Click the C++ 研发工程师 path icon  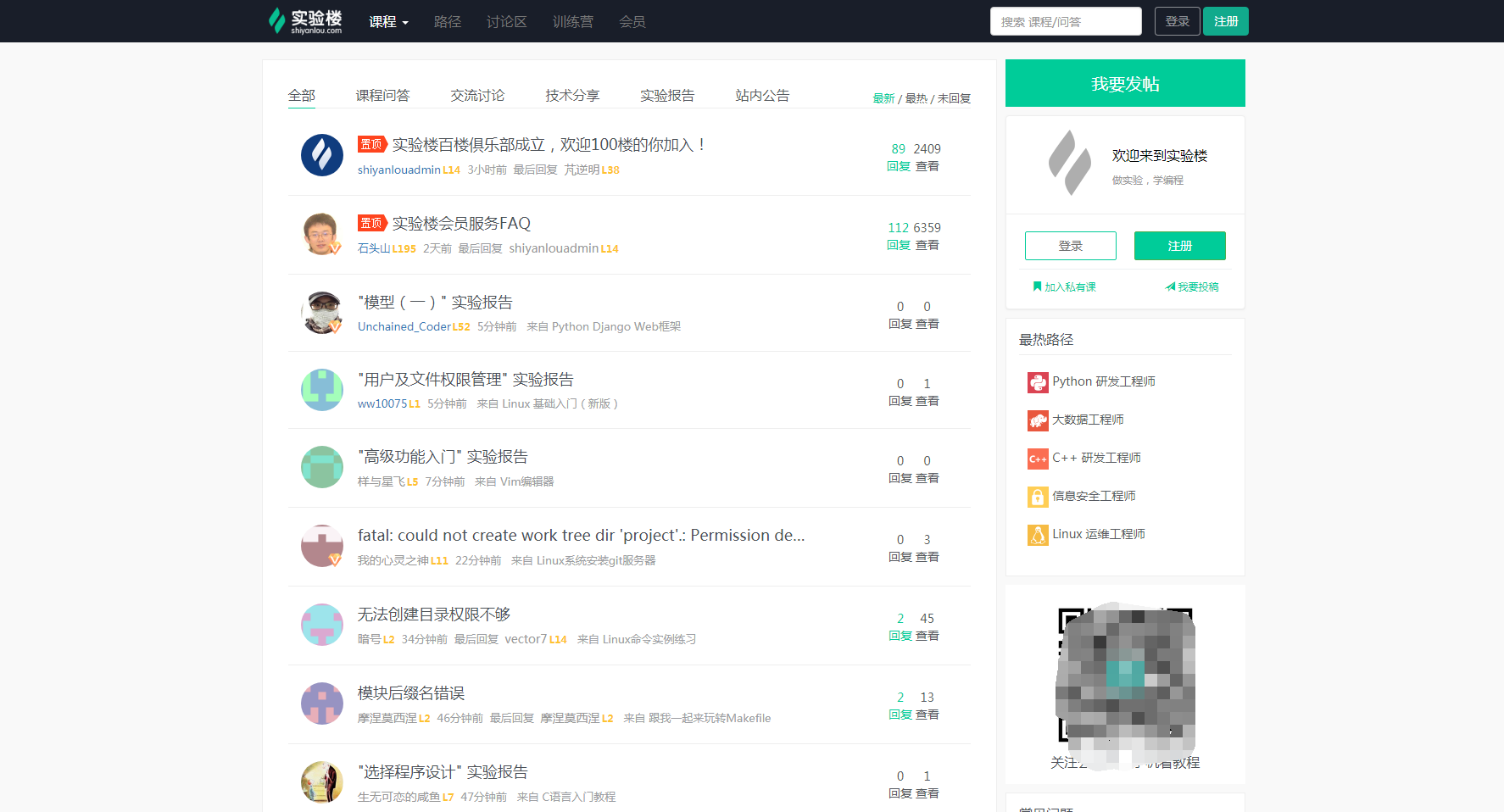1038,459
